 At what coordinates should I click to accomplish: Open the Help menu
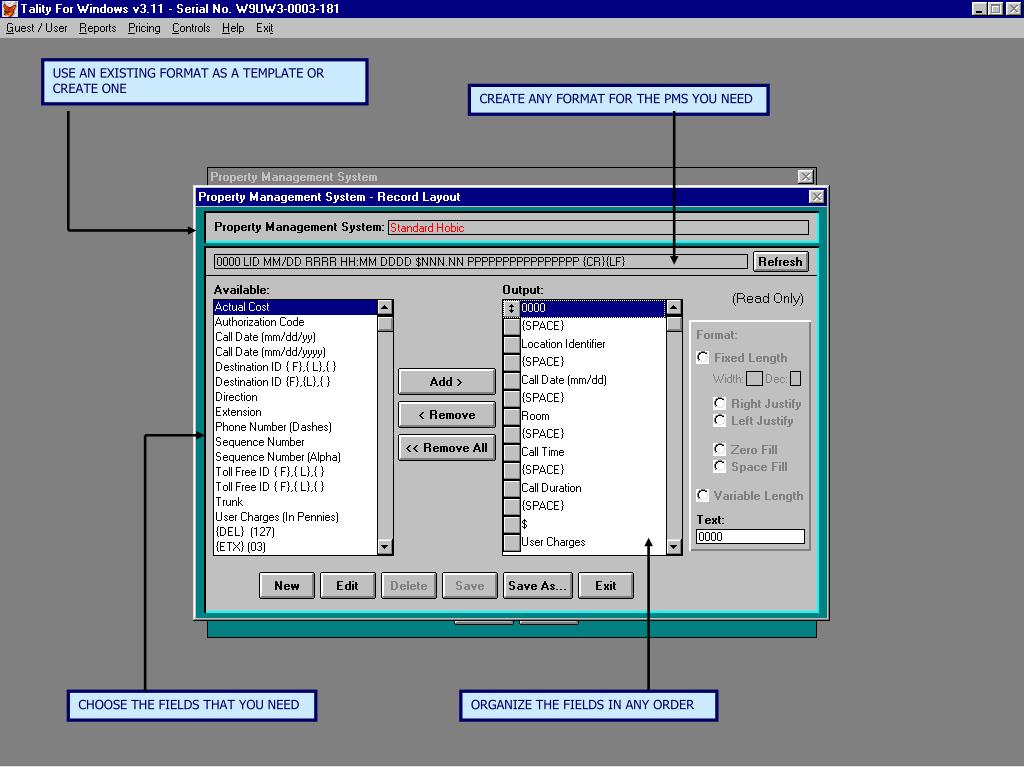click(232, 28)
